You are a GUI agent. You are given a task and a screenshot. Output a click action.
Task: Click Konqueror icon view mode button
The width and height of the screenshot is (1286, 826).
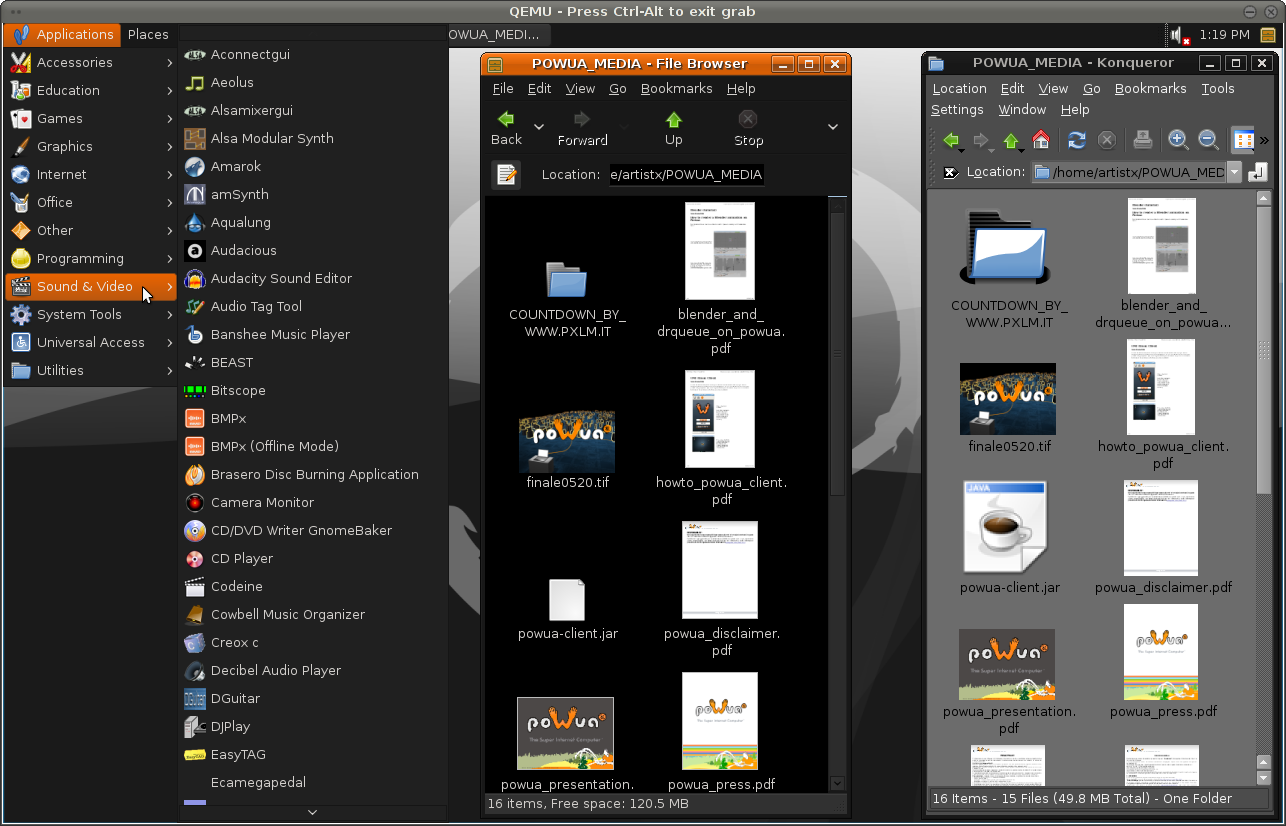1243,140
